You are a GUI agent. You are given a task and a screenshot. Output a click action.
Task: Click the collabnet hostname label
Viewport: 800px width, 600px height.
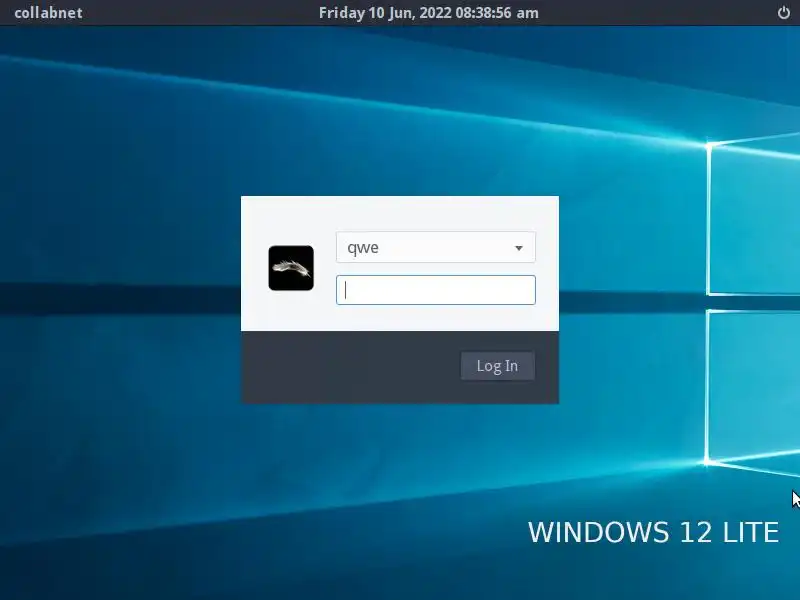point(48,13)
